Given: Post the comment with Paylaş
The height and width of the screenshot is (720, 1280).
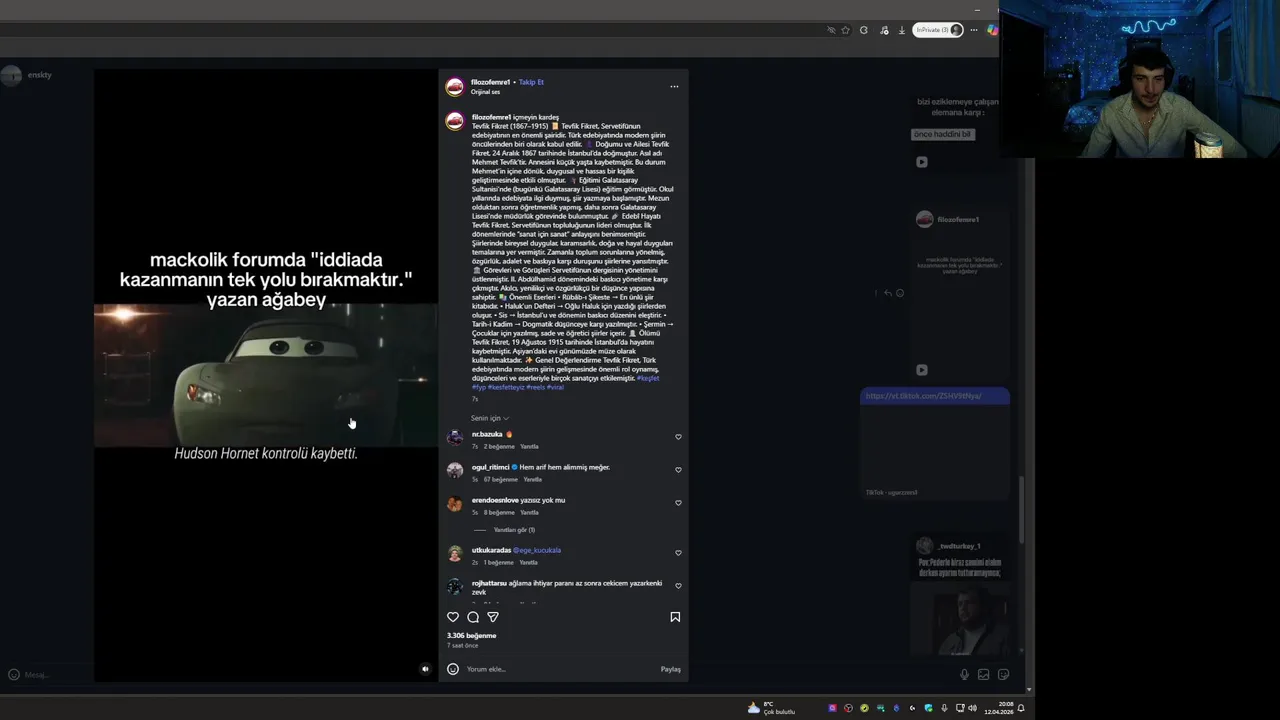Looking at the screenshot, I should click(670, 669).
